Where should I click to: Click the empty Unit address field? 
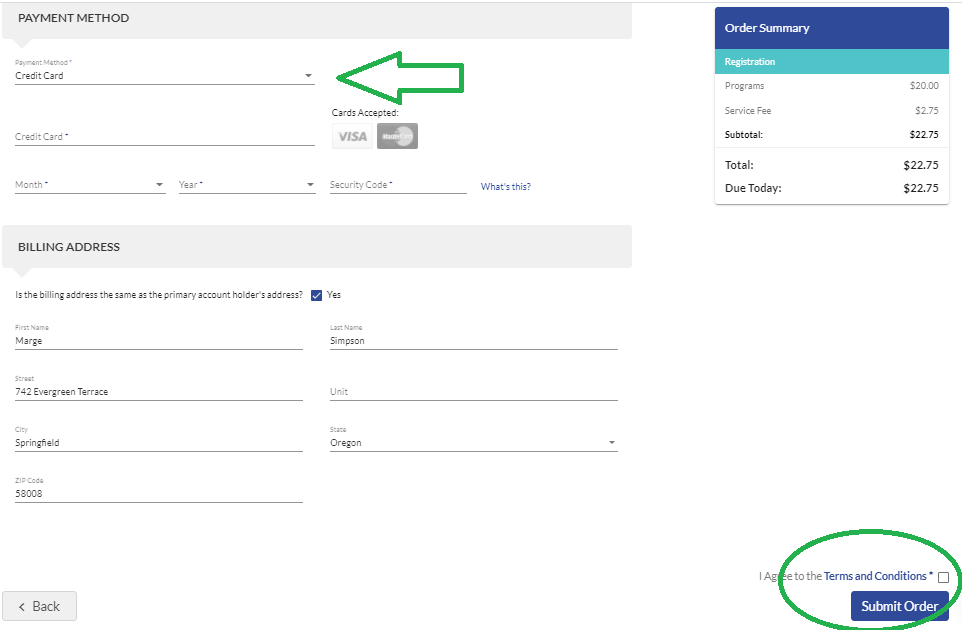point(474,392)
